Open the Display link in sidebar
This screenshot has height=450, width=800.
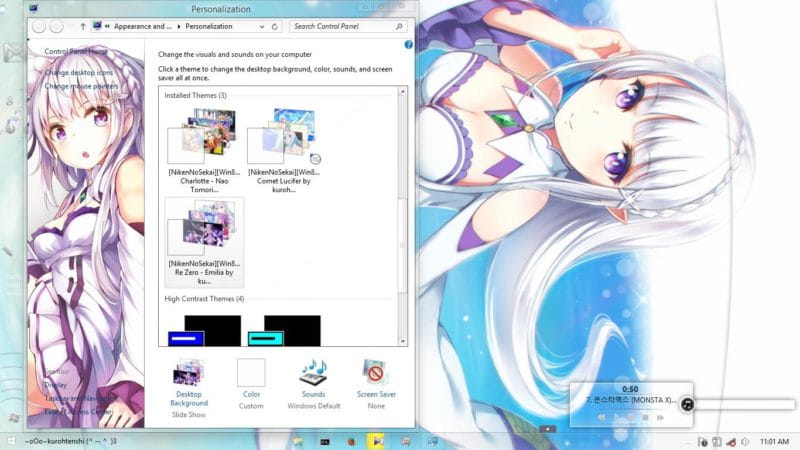click(56, 385)
